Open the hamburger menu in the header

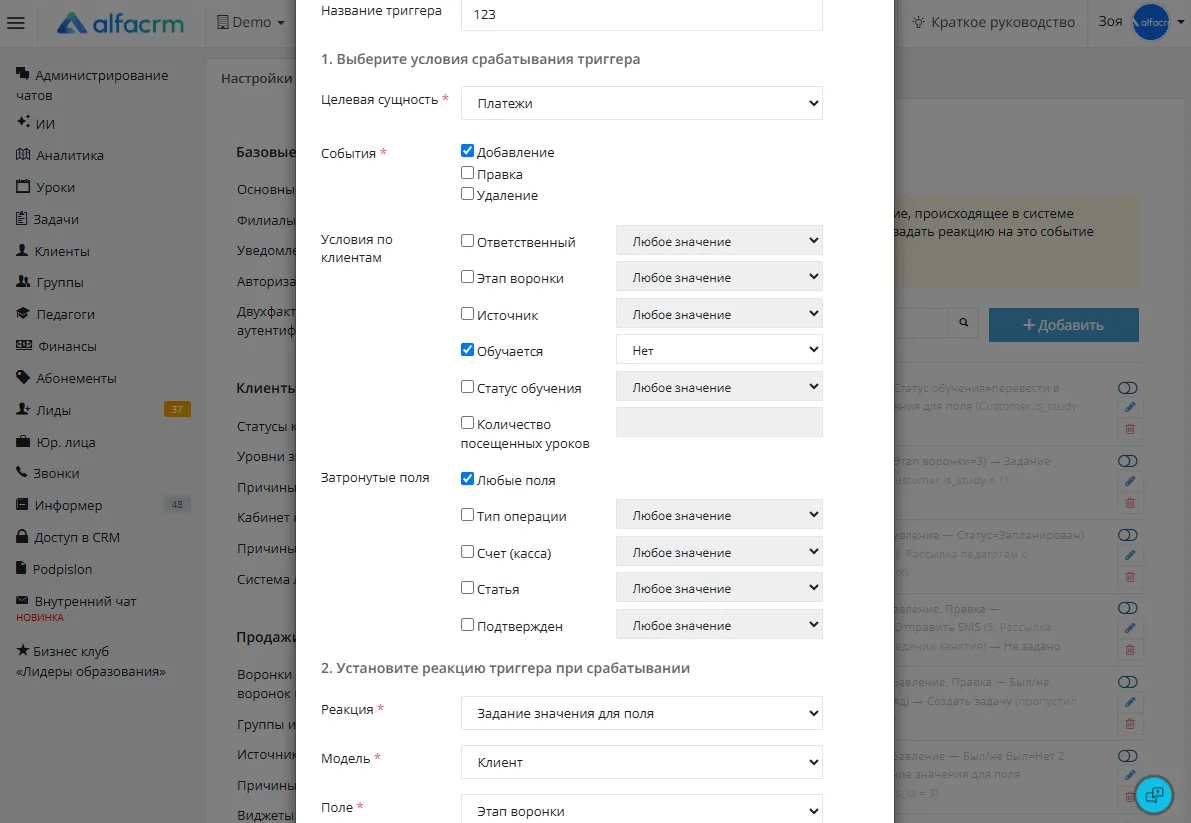(x=16, y=23)
